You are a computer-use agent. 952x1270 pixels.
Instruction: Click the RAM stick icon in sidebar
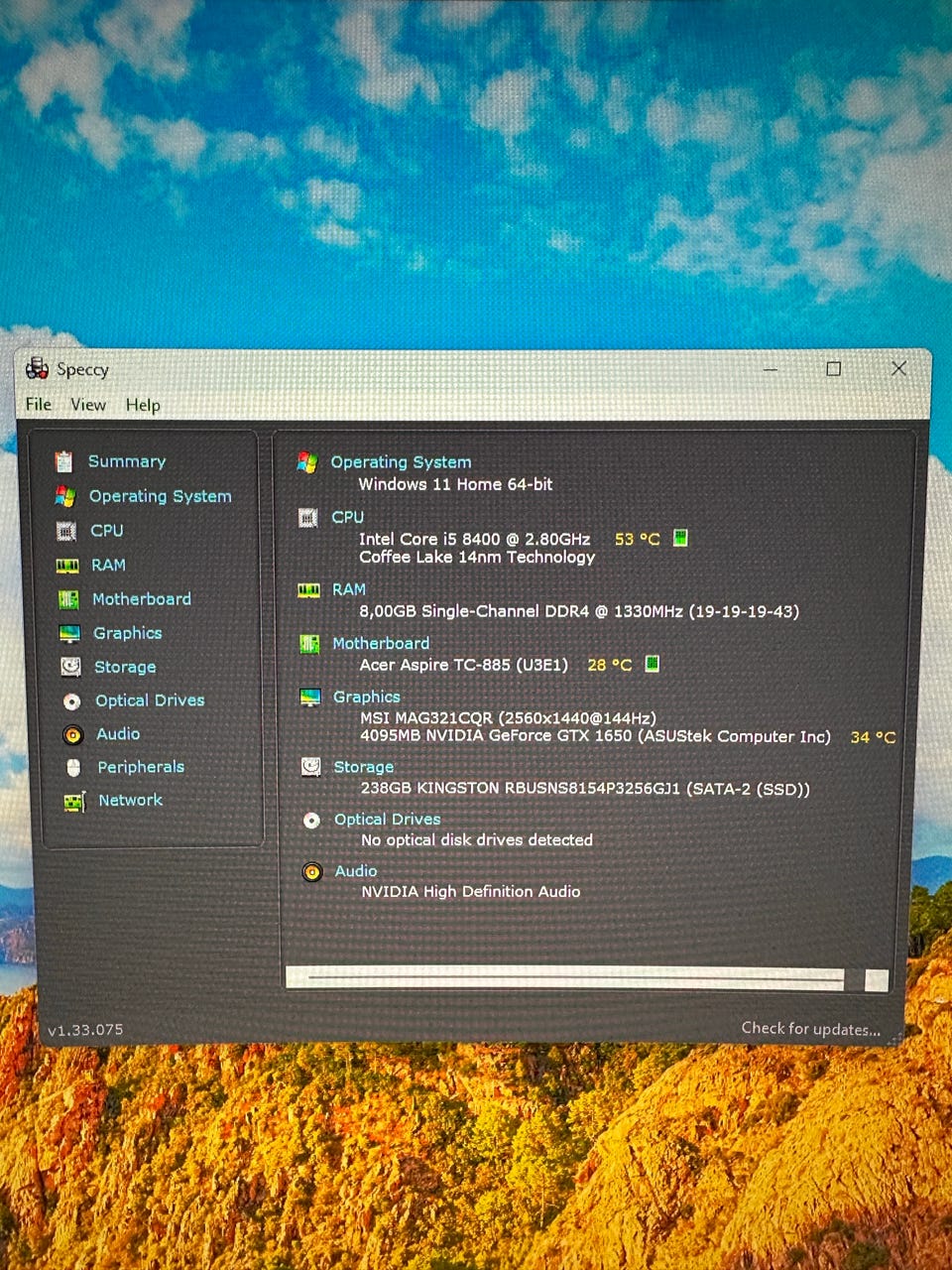coord(67,566)
